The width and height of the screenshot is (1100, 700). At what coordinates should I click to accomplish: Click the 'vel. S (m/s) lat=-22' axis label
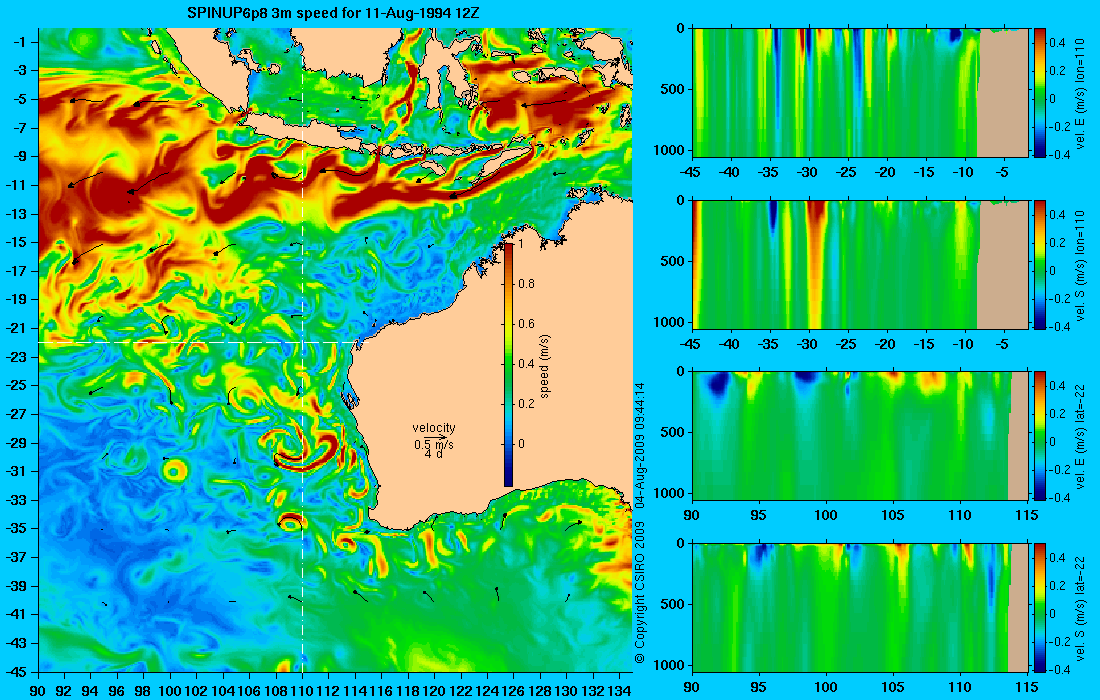[x=1081, y=608]
